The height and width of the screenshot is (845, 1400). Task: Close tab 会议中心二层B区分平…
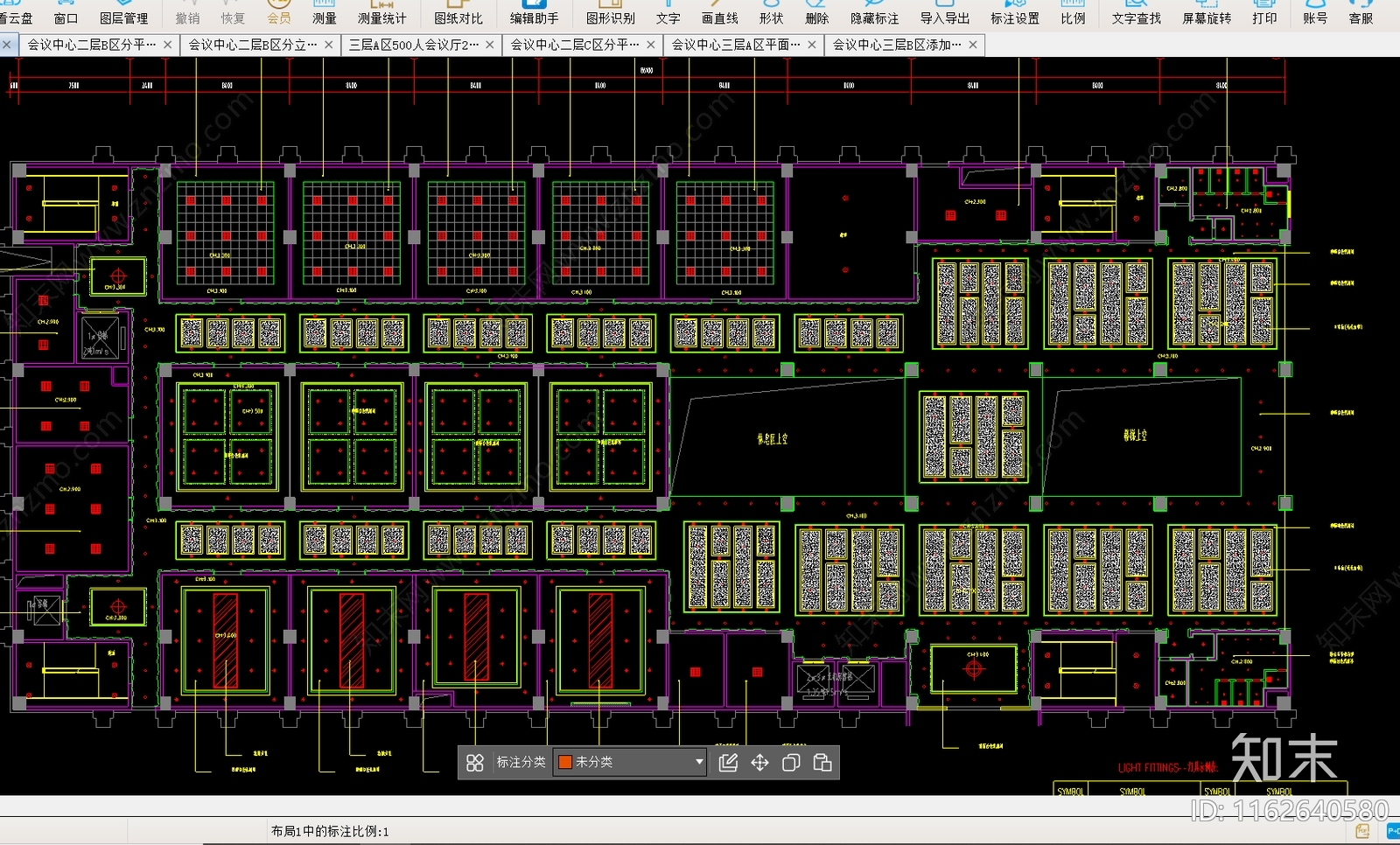pyautogui.click(x=168, y=45)
